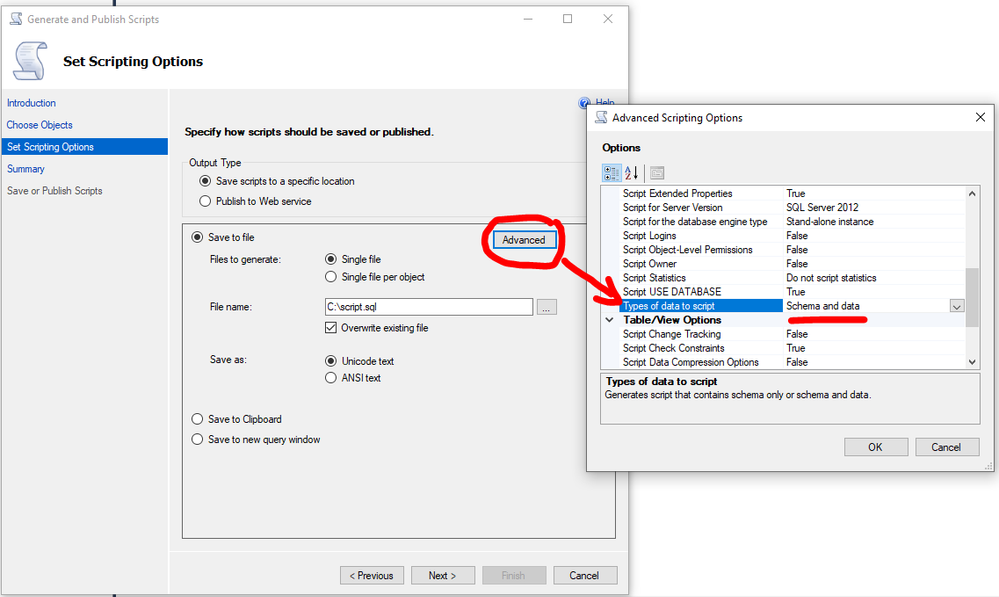
Task: Click the options list scroll up arrow
Action: tap(972, 194)
